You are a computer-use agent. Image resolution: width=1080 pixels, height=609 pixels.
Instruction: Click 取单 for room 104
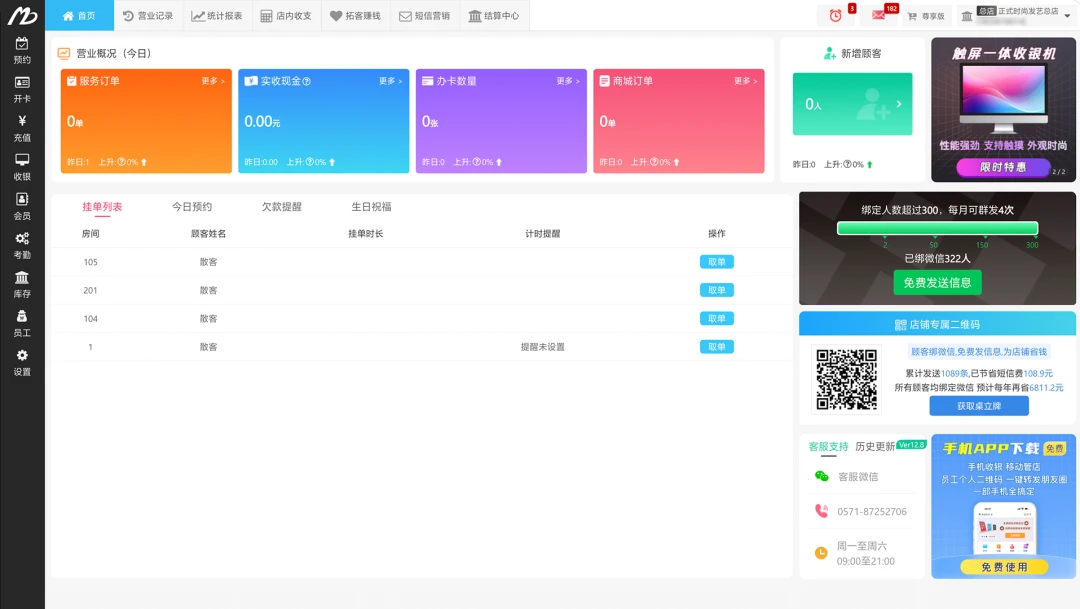tap(716, 318)
